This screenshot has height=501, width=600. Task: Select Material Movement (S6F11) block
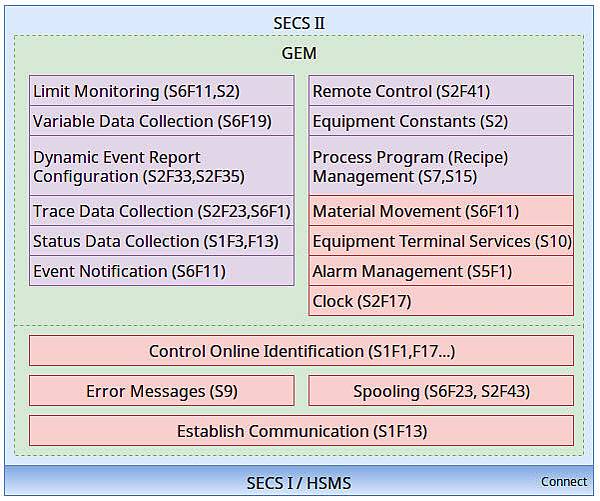pyautogui.click(x=441, y=211)
